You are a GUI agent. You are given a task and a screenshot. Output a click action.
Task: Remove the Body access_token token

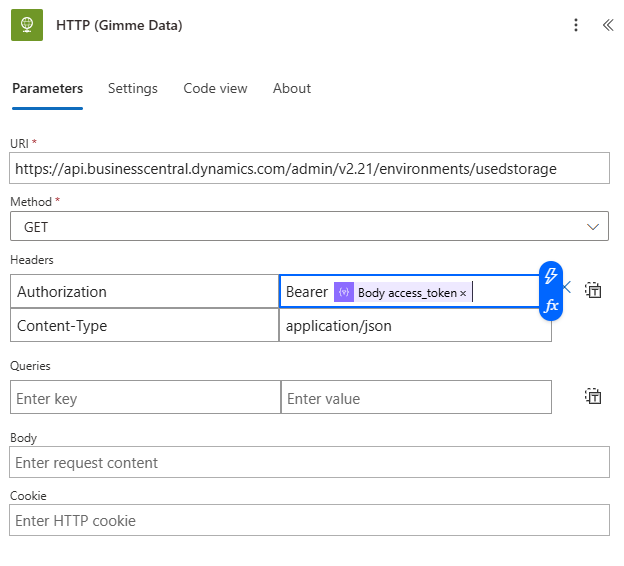point(463,293)
